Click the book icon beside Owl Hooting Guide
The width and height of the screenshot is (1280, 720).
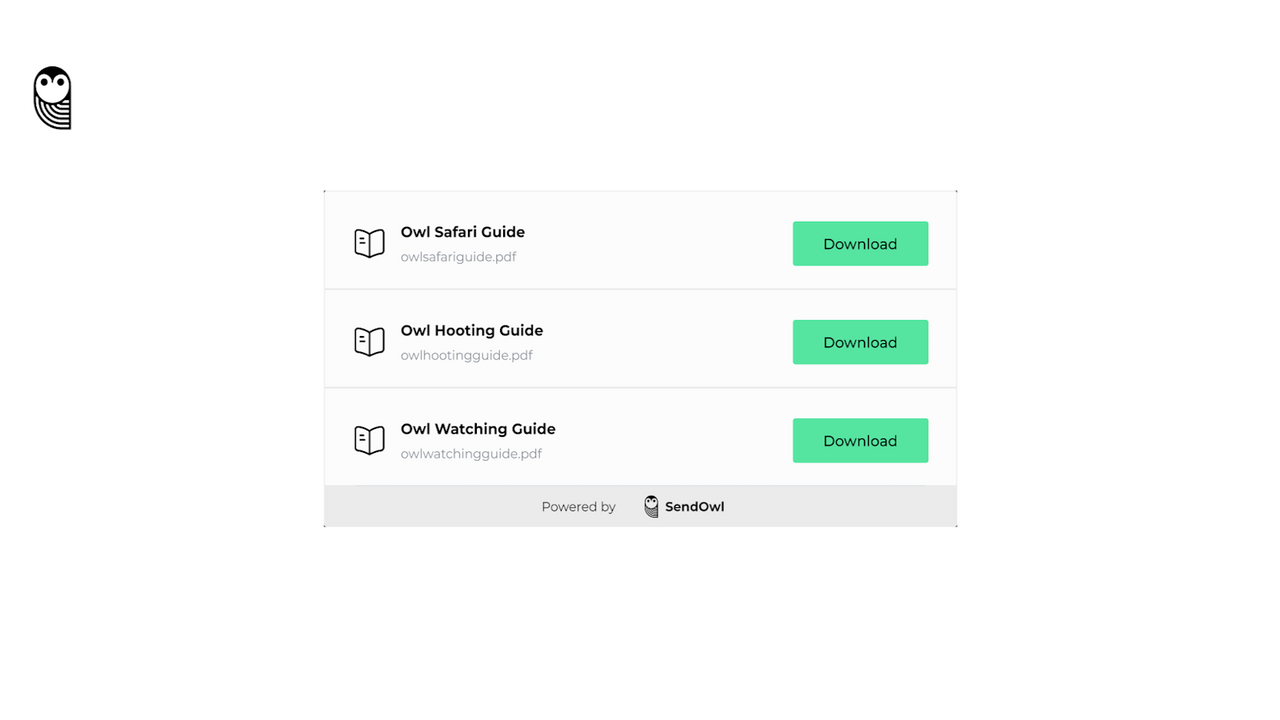(x=369, y=341)
